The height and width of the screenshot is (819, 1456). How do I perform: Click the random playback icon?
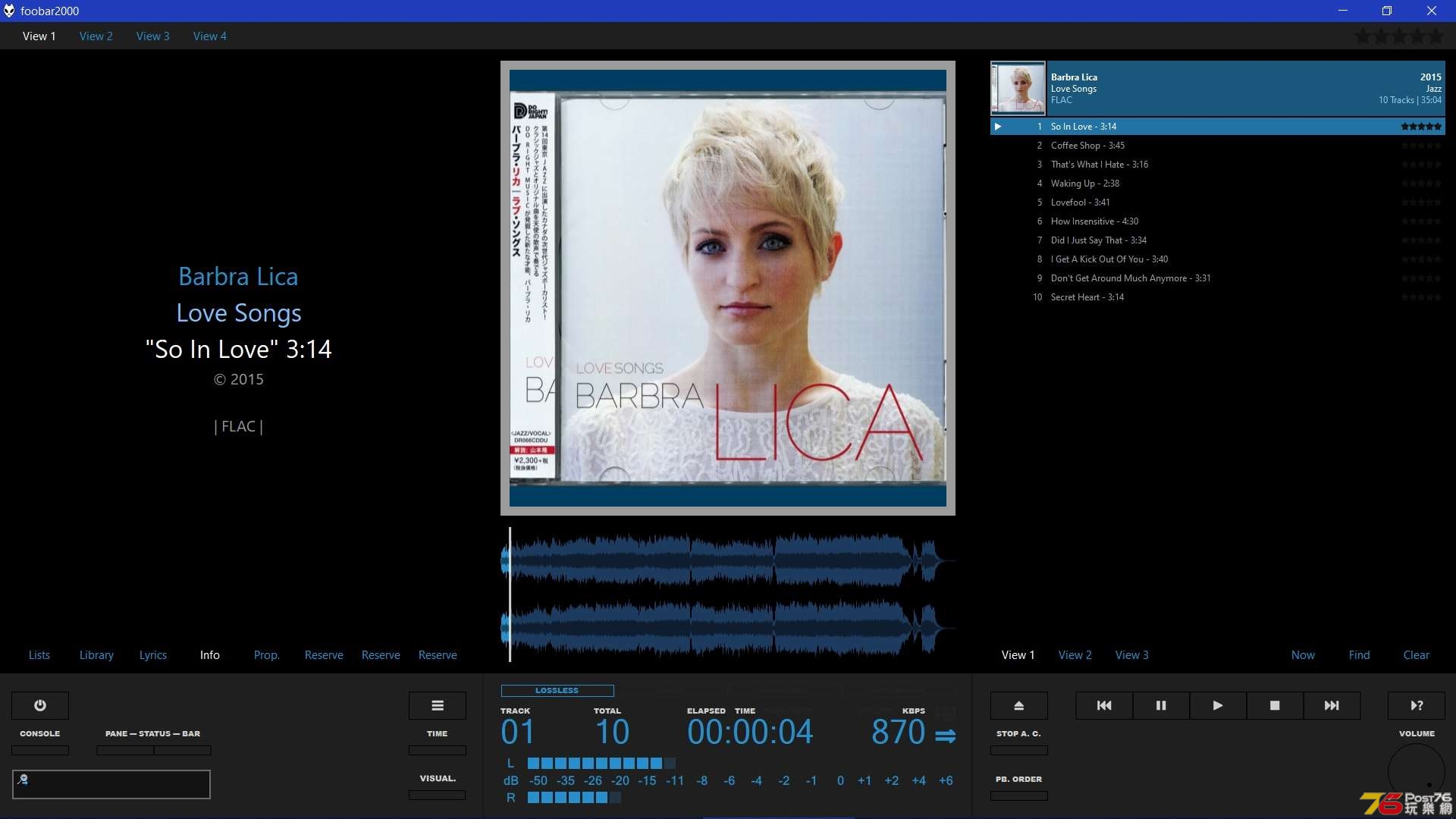click(x=1417, y=705)
